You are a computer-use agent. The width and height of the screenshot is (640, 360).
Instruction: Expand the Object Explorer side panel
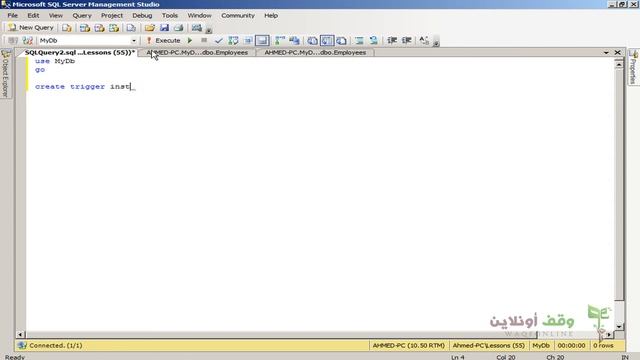[6, 73]
